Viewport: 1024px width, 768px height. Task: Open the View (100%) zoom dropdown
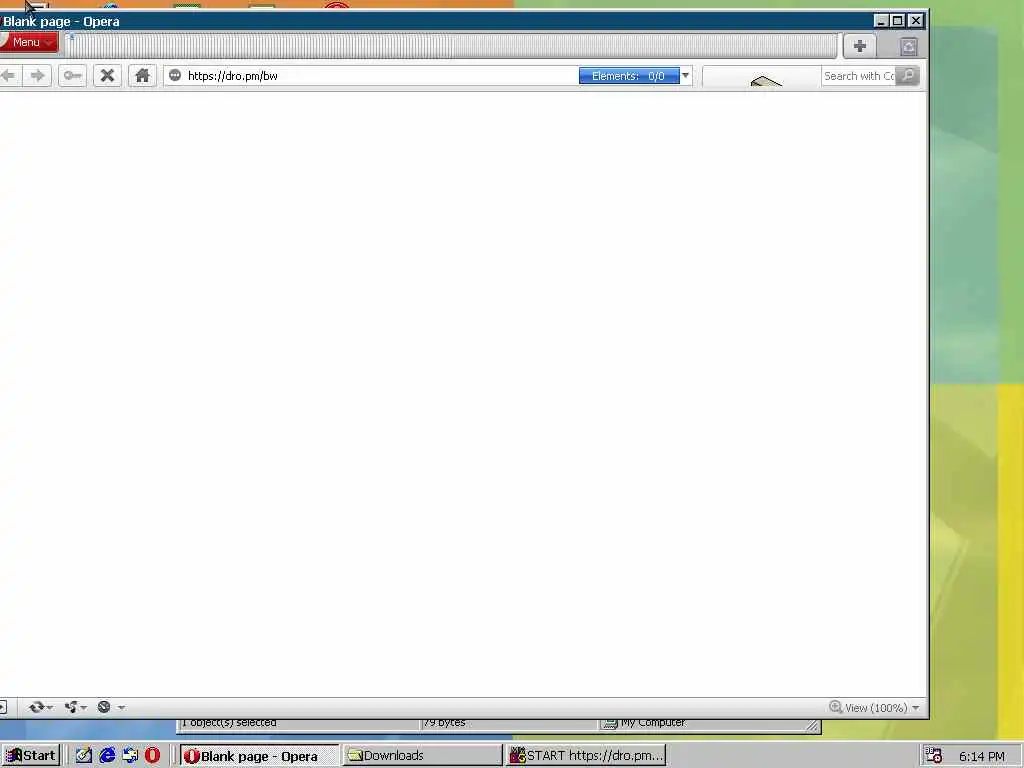click(x=882, y=707)
